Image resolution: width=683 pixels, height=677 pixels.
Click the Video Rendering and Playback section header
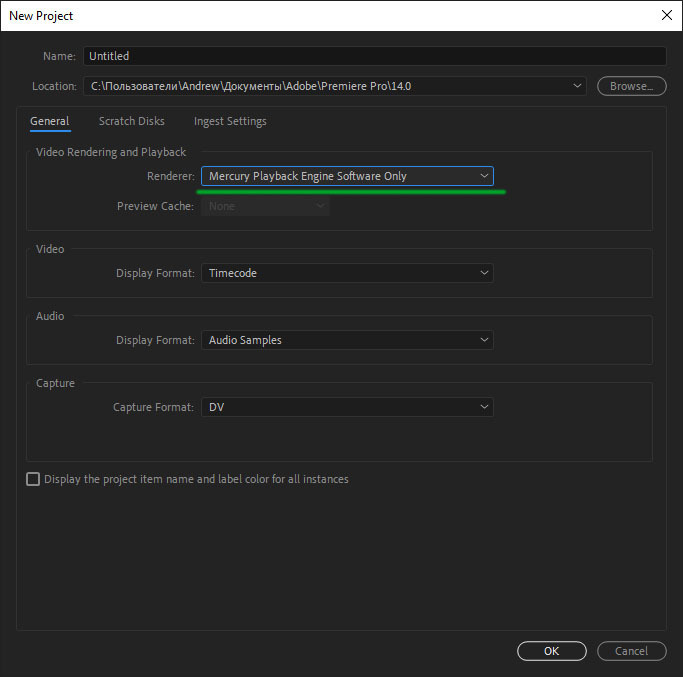(111, 152)
